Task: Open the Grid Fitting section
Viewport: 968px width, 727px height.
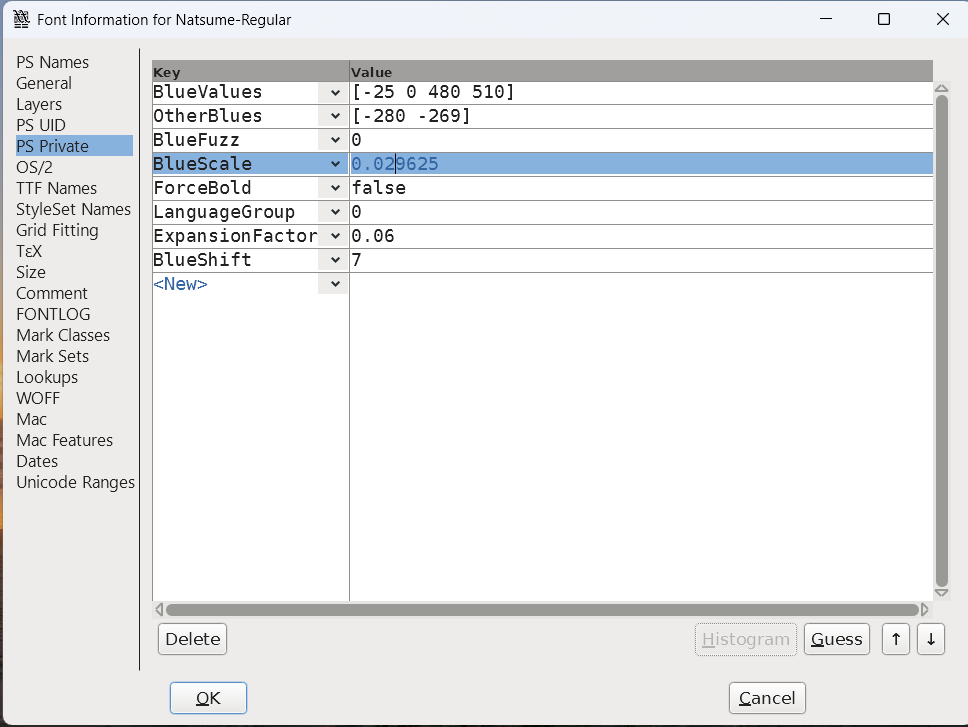Action: [59, 230]
